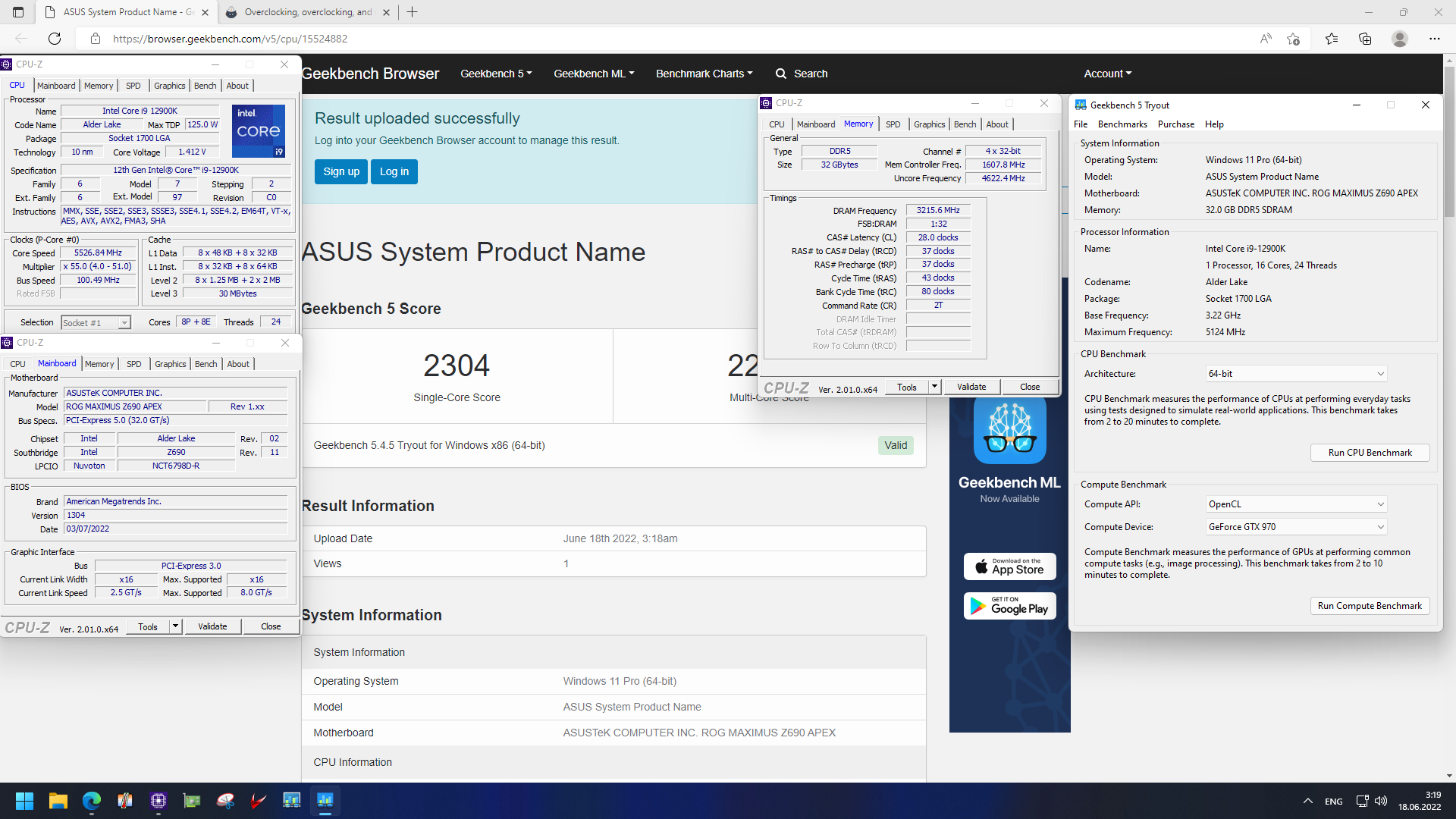This screenshot has height=819, width=1456.
Task: Click Download on the App Store badge
Action: 1010,566
